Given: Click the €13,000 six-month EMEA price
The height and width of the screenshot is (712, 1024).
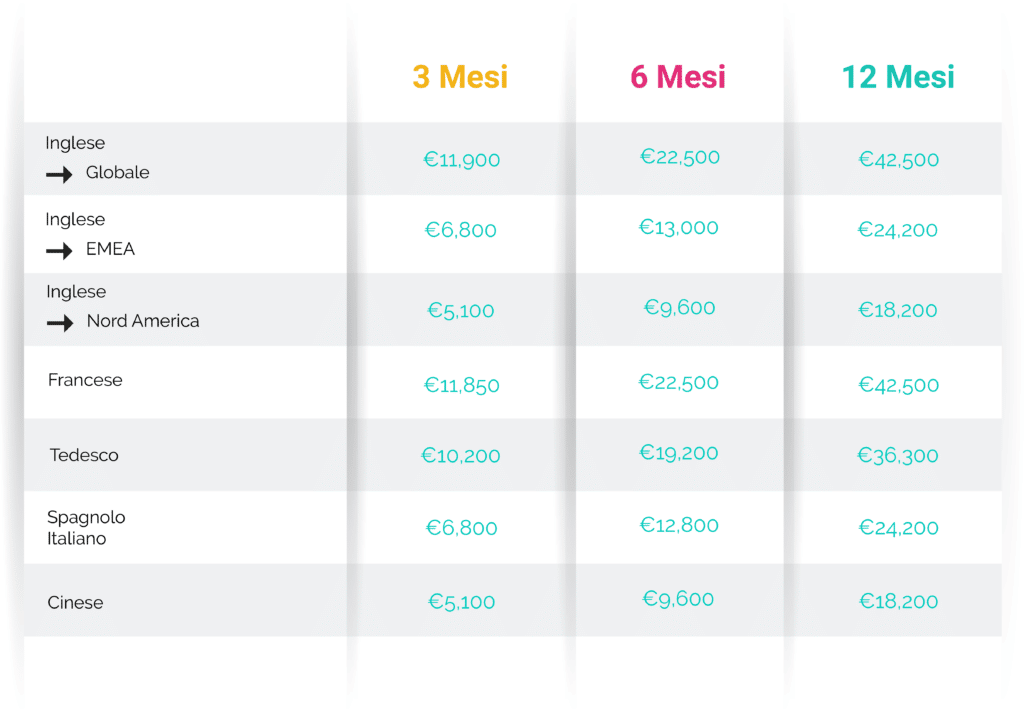Looking at the screenshot, I should point(679,227).
